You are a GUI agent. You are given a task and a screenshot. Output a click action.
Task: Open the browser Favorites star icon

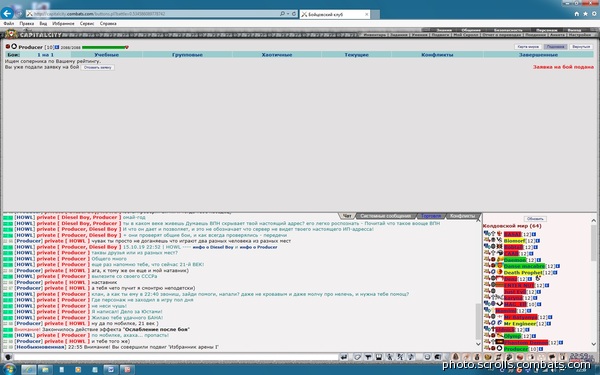(x=585, y=14)
